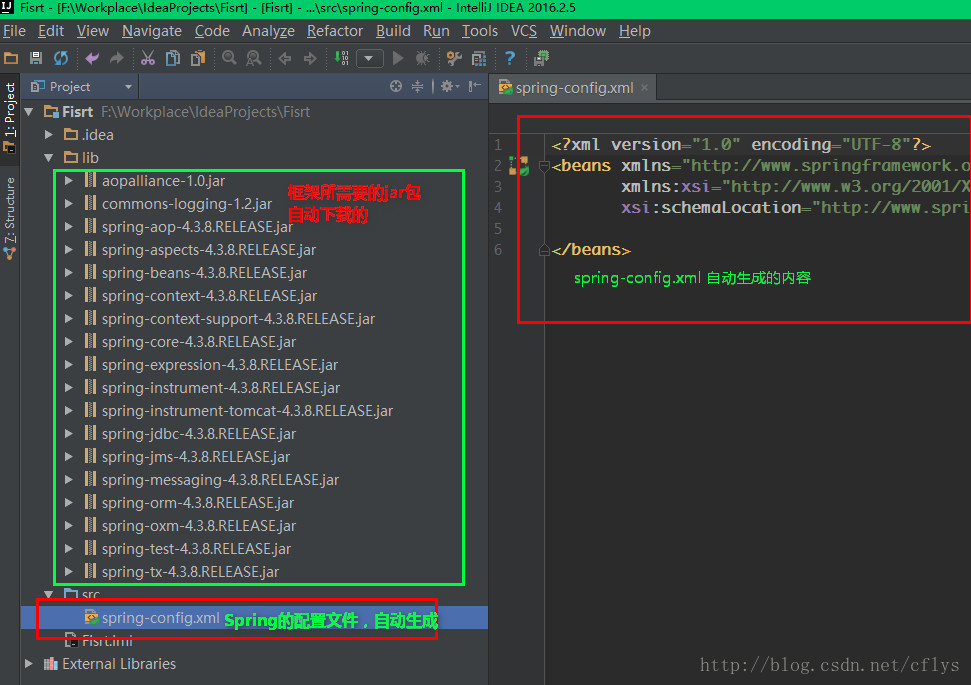Click line number 5 in editor gutter
Viewport: 971px width, 685px height.
497,229
